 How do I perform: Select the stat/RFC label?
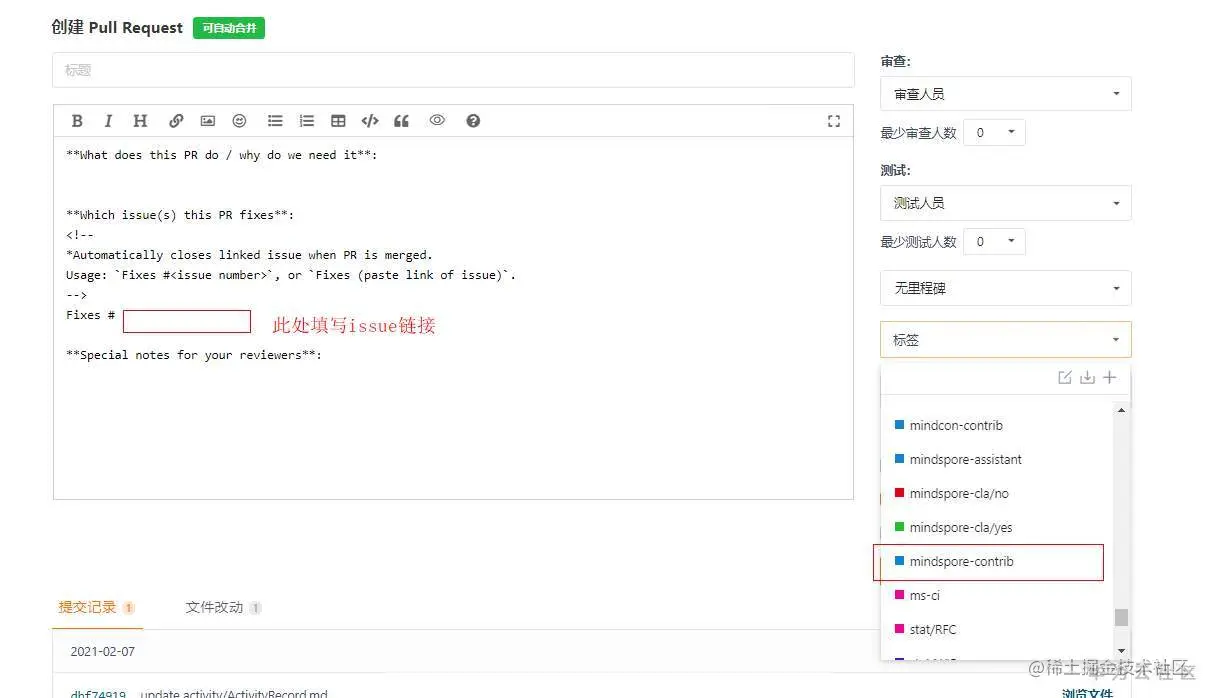pyautogui.click(x=996, y=630)
